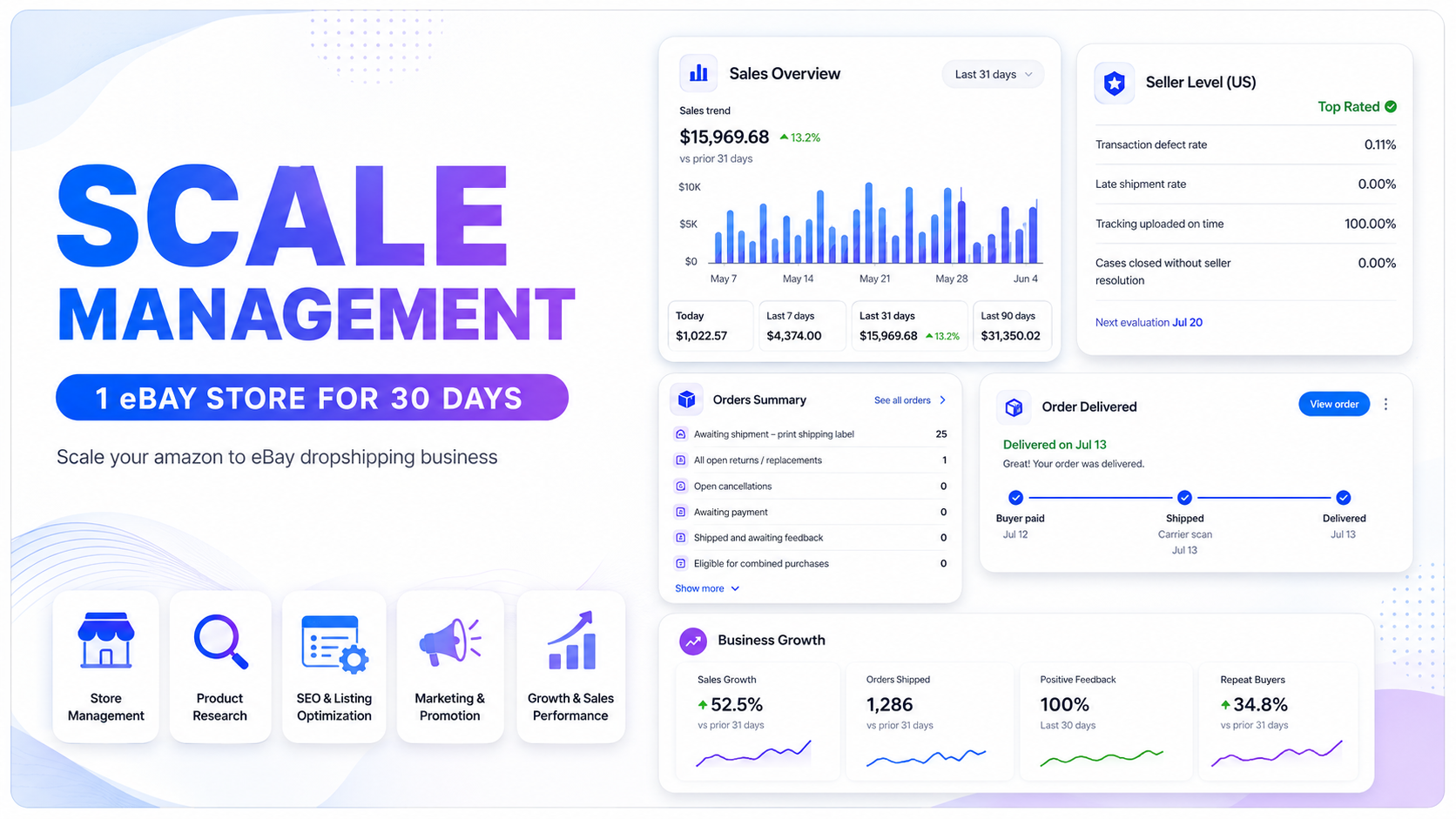Screen dimensions: 1456x819
Task: Open the Last 31 days dropdown
Action: click(993, 75)
